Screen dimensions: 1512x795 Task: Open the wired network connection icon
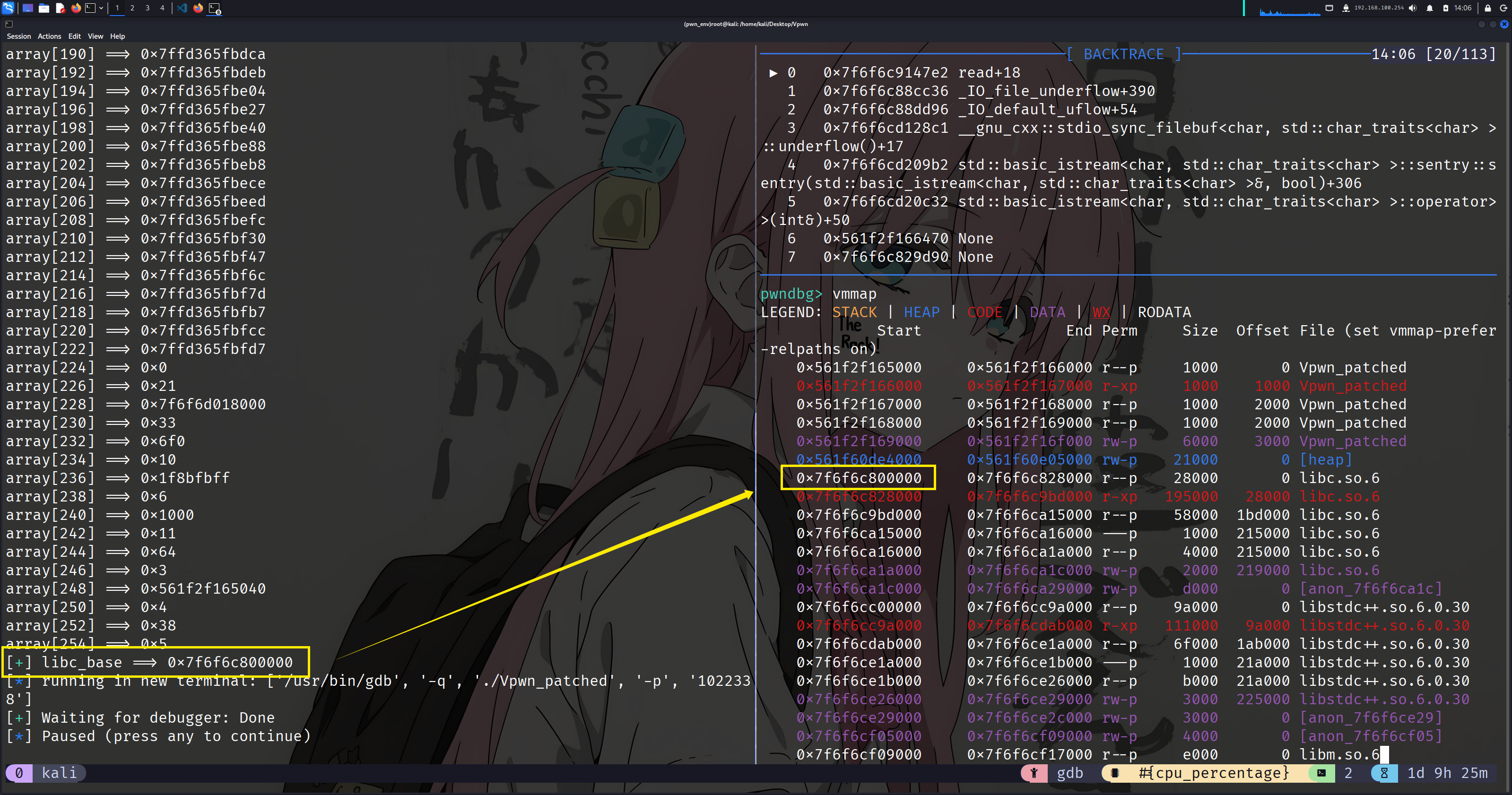point(1330,8)
